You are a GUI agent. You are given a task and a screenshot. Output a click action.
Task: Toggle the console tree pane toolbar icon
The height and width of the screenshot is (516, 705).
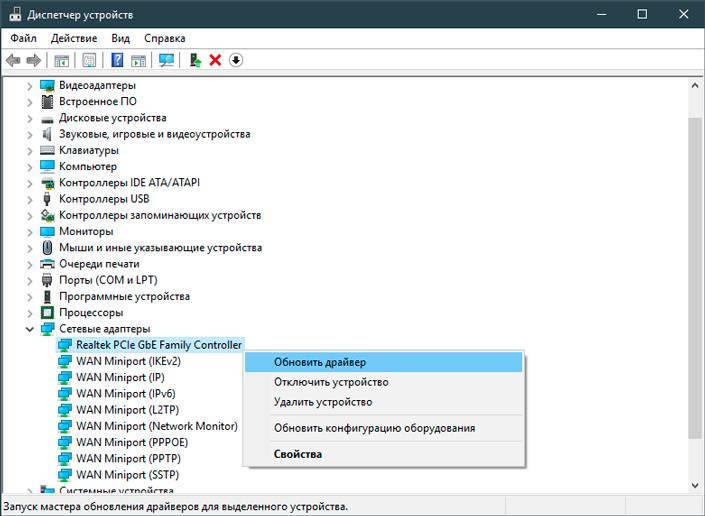[x=61, y=60]
